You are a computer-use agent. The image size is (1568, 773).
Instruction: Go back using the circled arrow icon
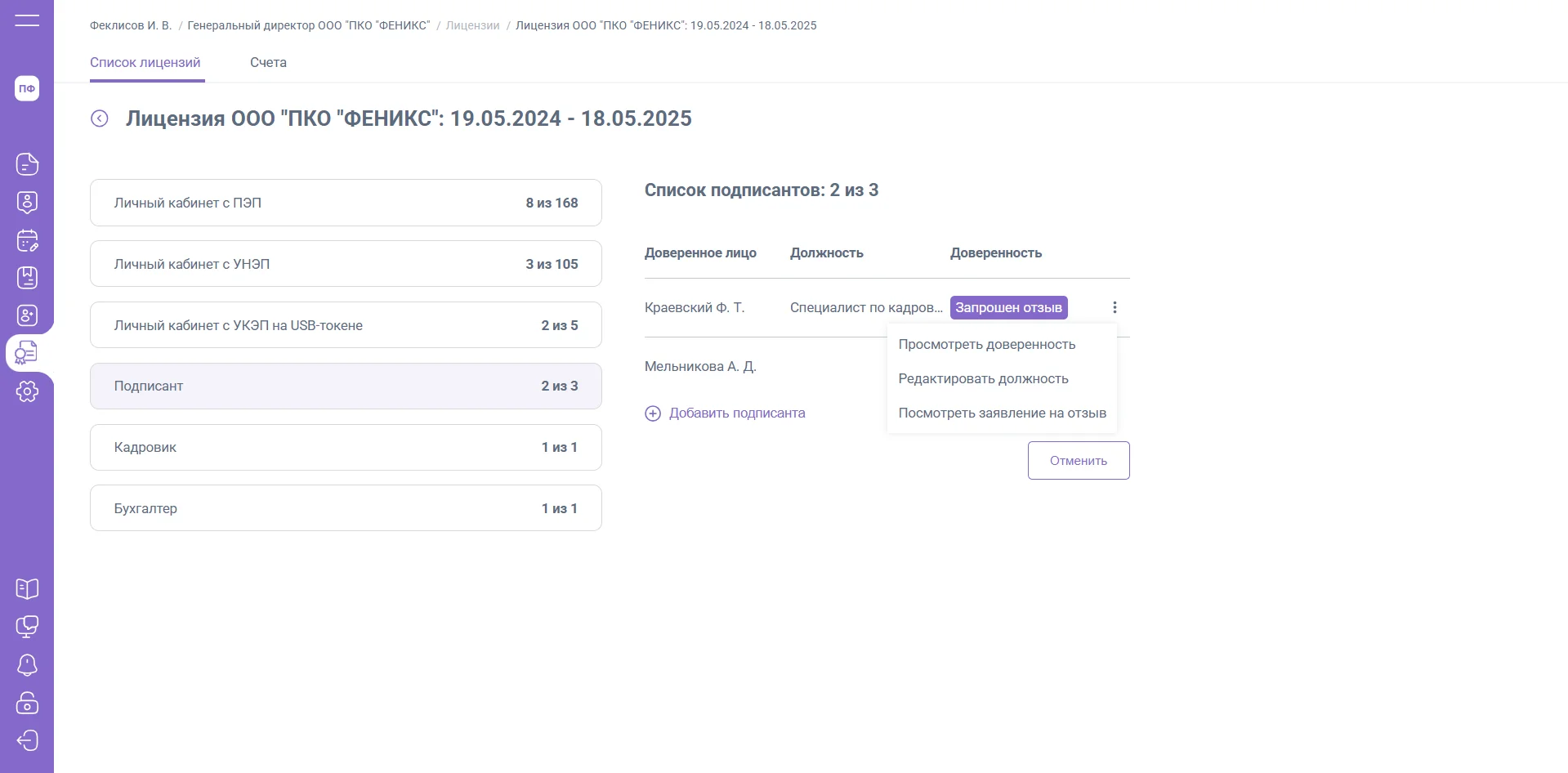tap(100, 118)
